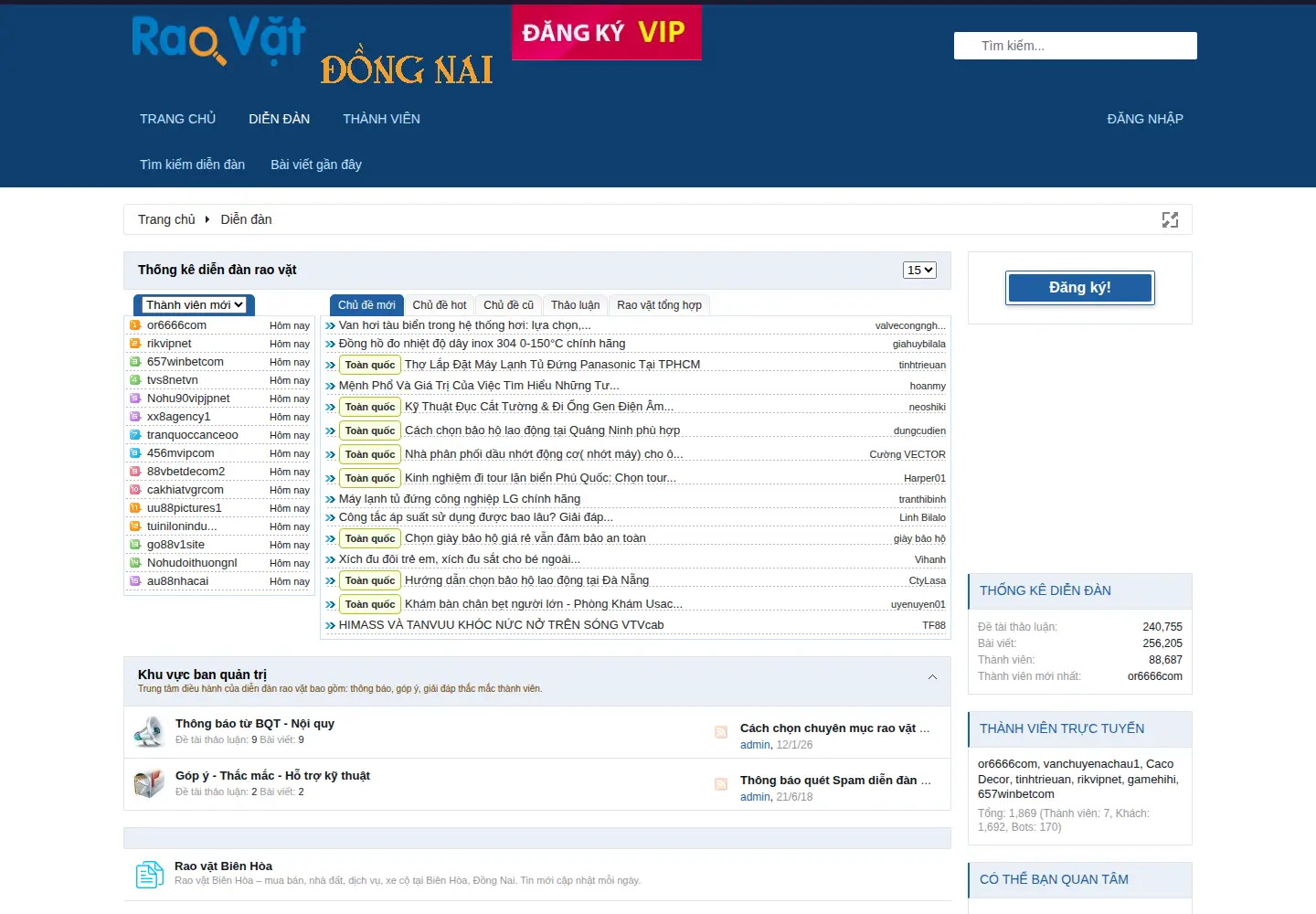Click arrow icon before Van hơi tàu biển thread
The image size is (1316, 914).
tap(331, 325)
